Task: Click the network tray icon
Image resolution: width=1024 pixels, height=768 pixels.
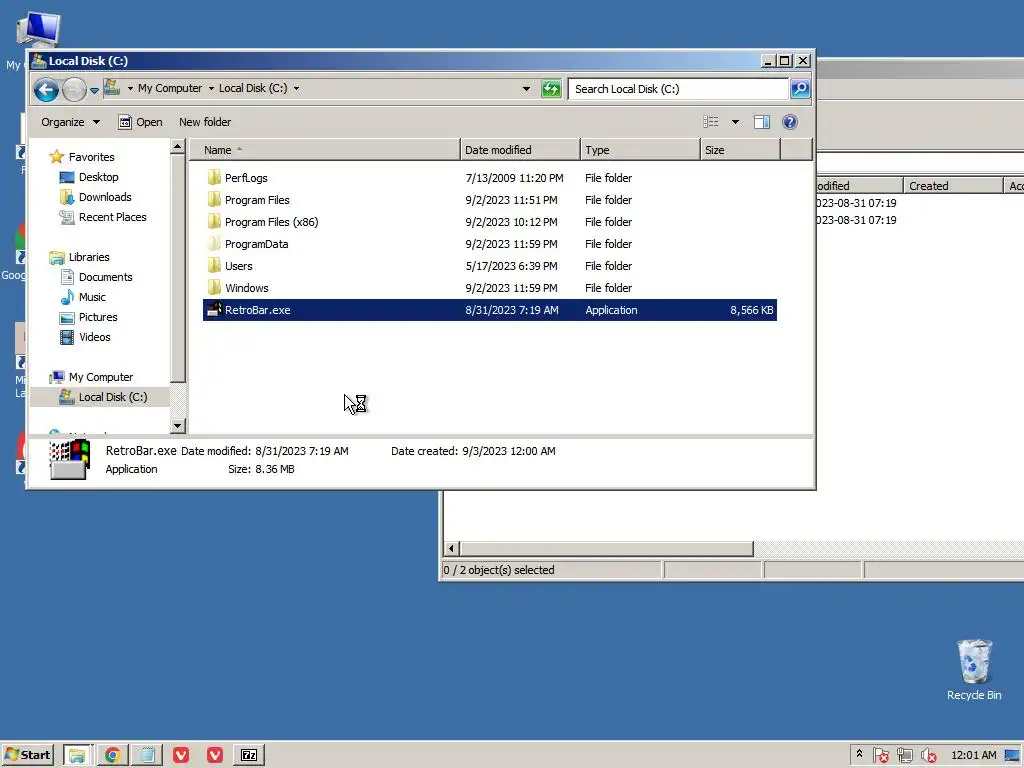Action: pyautogui.click(x=904, y=755)
